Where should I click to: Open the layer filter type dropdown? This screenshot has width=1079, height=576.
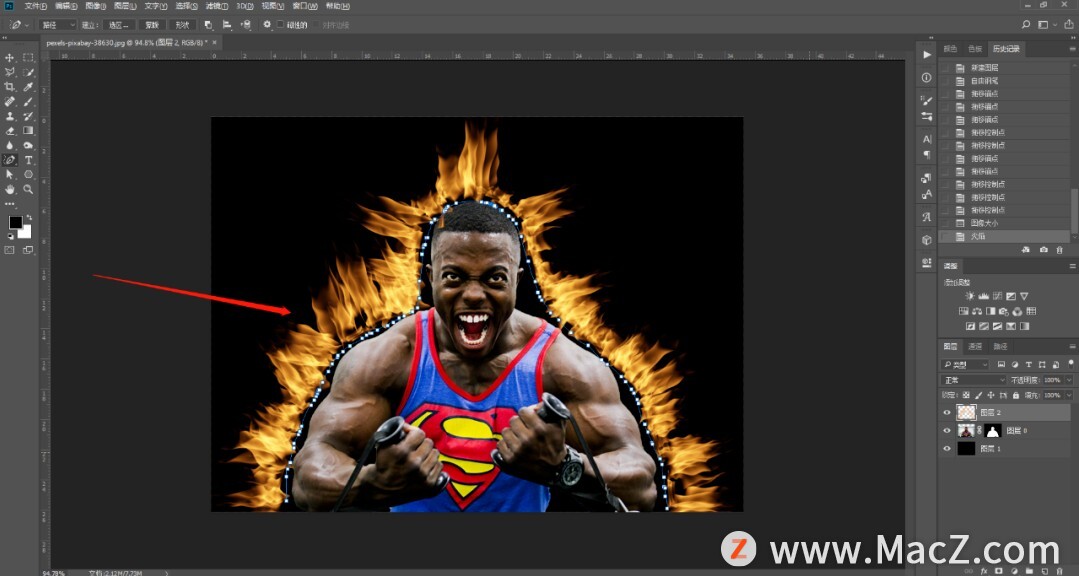pos(965,364)
